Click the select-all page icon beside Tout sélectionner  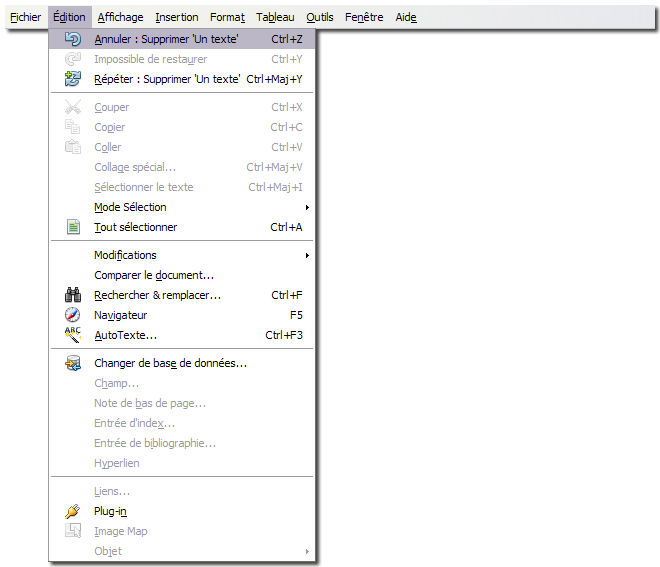click(x=73, y=227)
